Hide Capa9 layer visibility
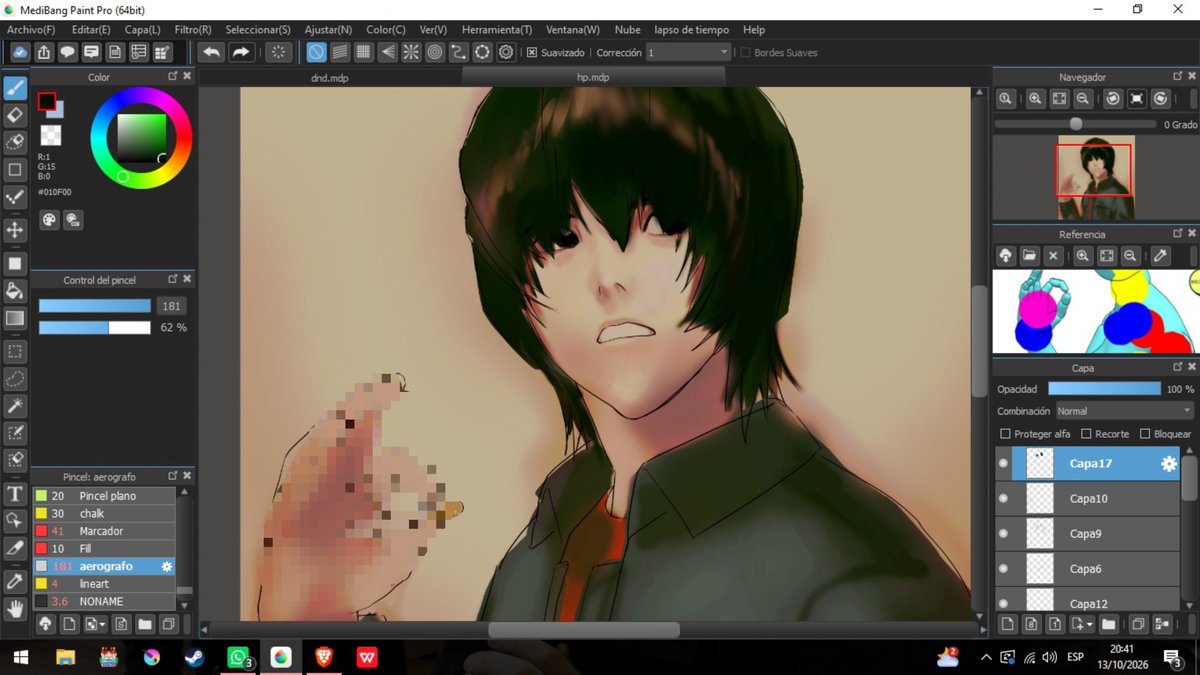Screen dimensions: 1200x675 coord(1003,534)
